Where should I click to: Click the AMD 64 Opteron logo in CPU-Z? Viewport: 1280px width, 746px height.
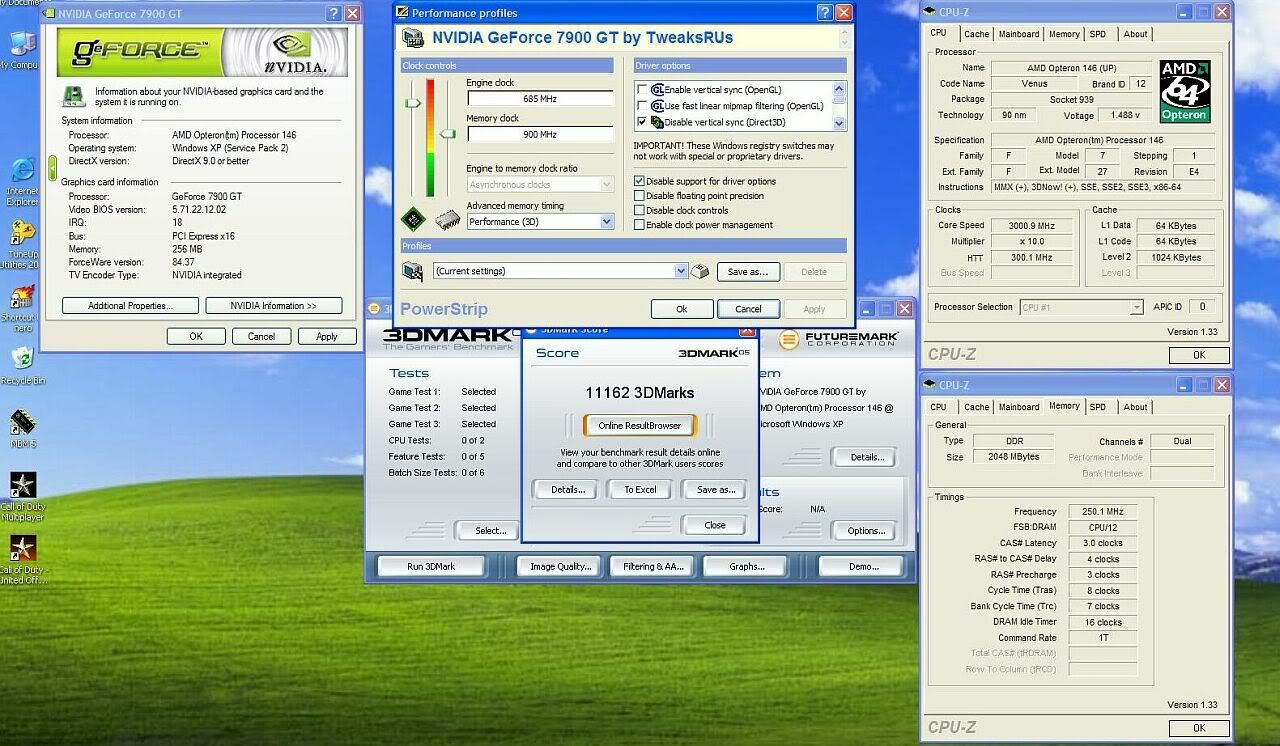click(1185, 91)
